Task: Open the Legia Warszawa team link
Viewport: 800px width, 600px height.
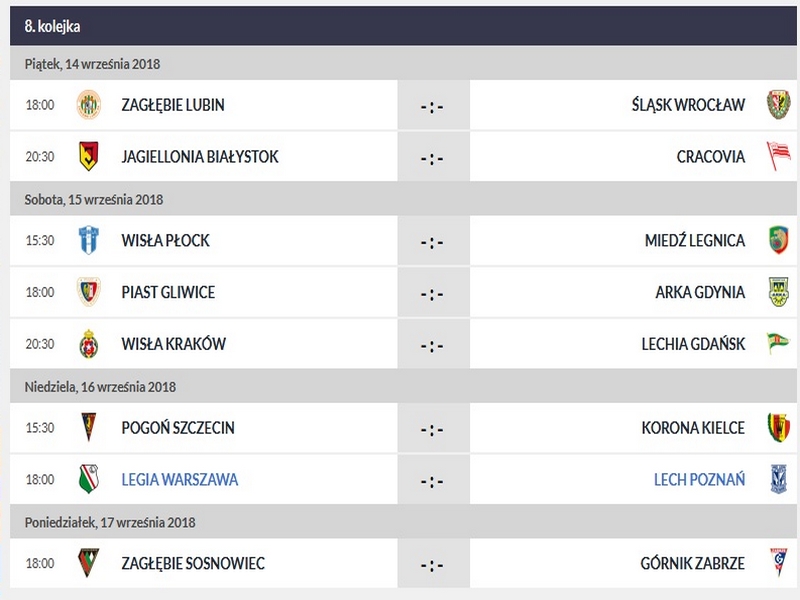Action: (180, 480)
